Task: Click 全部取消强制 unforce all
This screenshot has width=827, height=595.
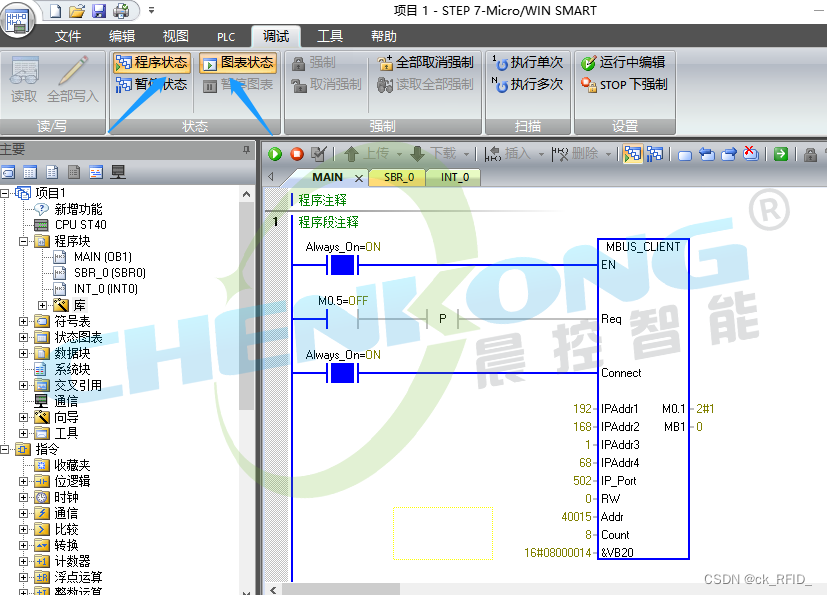Action: coord(426,63)
